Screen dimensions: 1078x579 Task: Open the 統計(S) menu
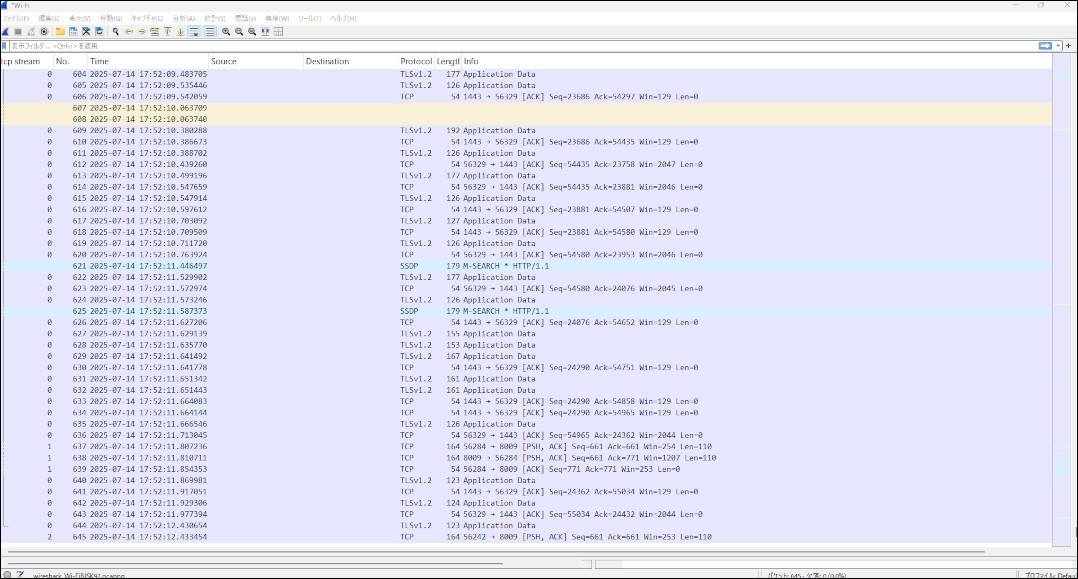[214, 19]
